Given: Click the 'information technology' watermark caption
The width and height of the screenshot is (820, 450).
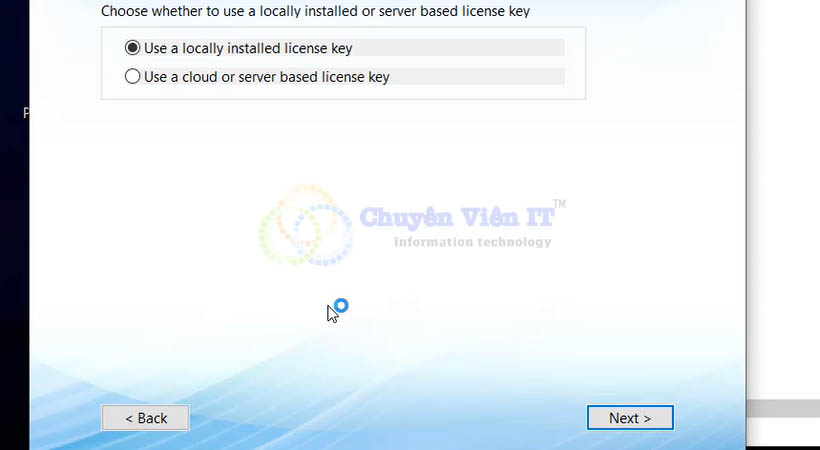Looking at the screenshot, I should coord(473,242).
